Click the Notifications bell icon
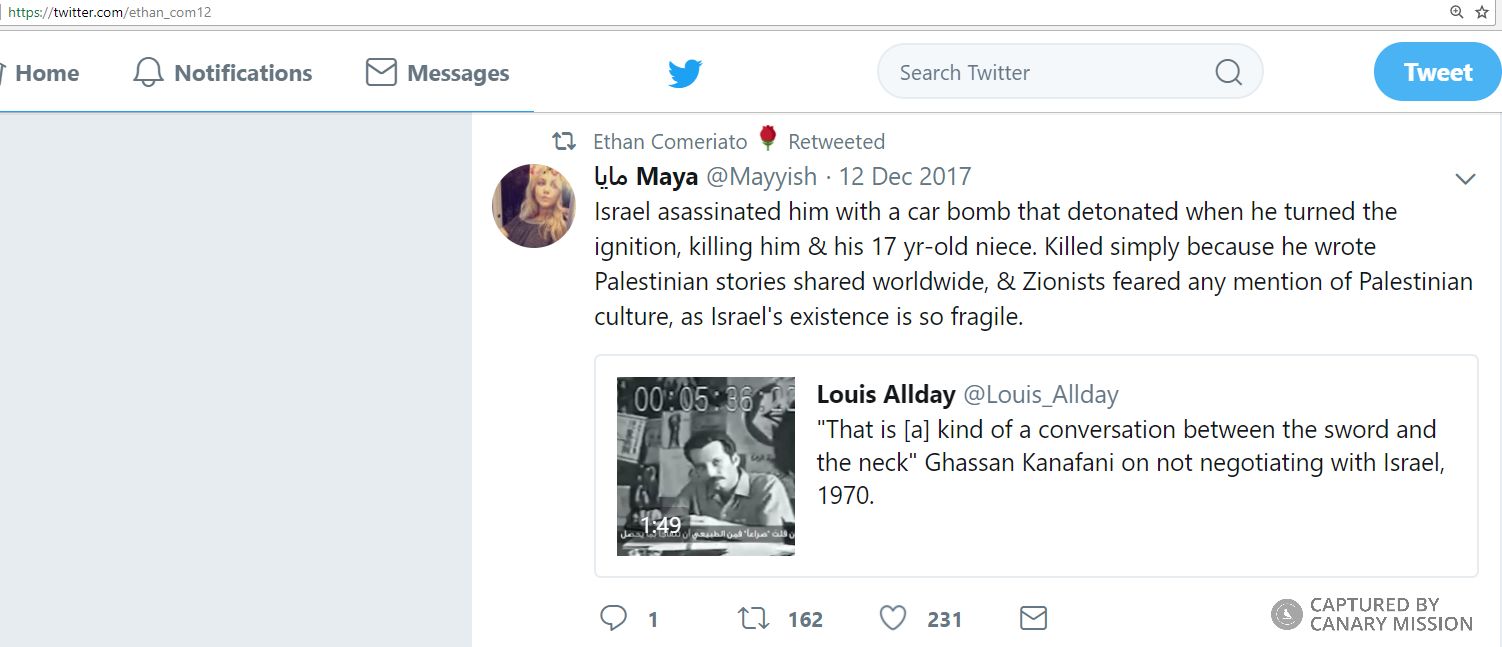This screenshot has width=1502, height=647. [148, 73]
